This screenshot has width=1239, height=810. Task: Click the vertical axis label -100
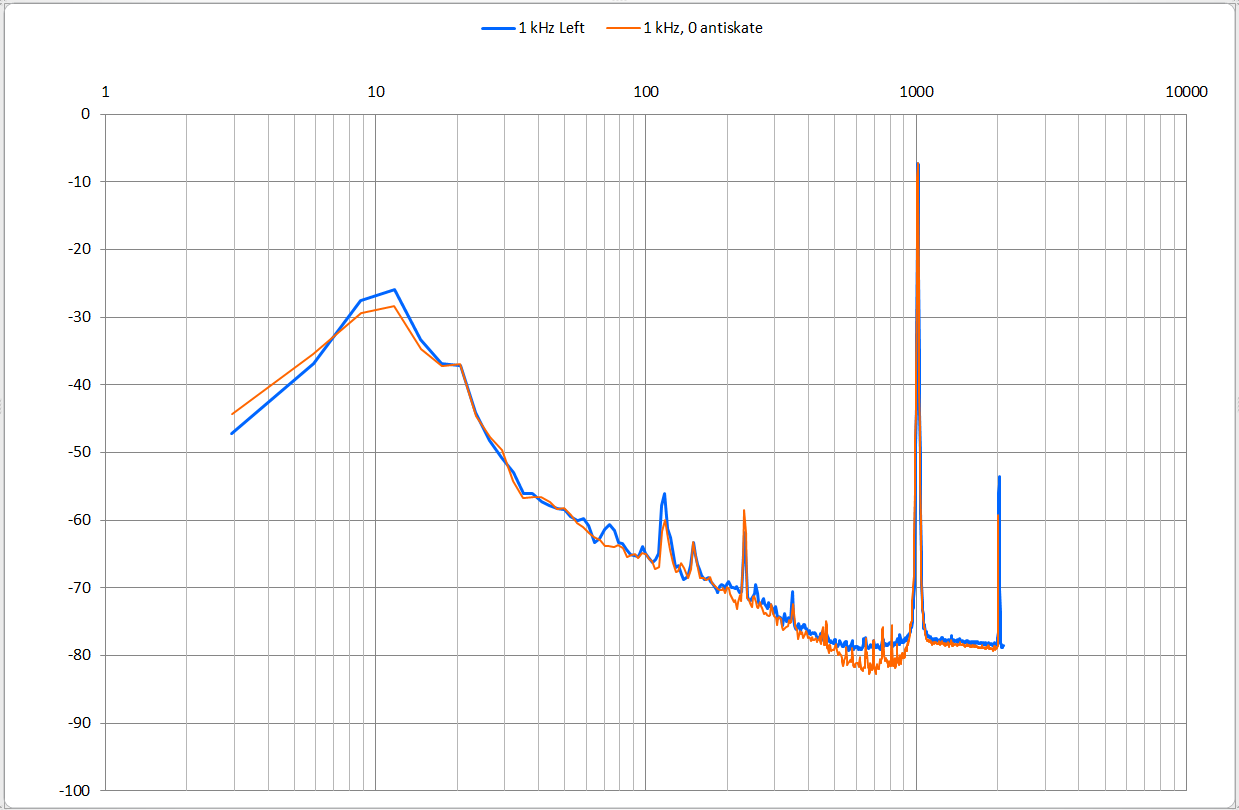74,790
